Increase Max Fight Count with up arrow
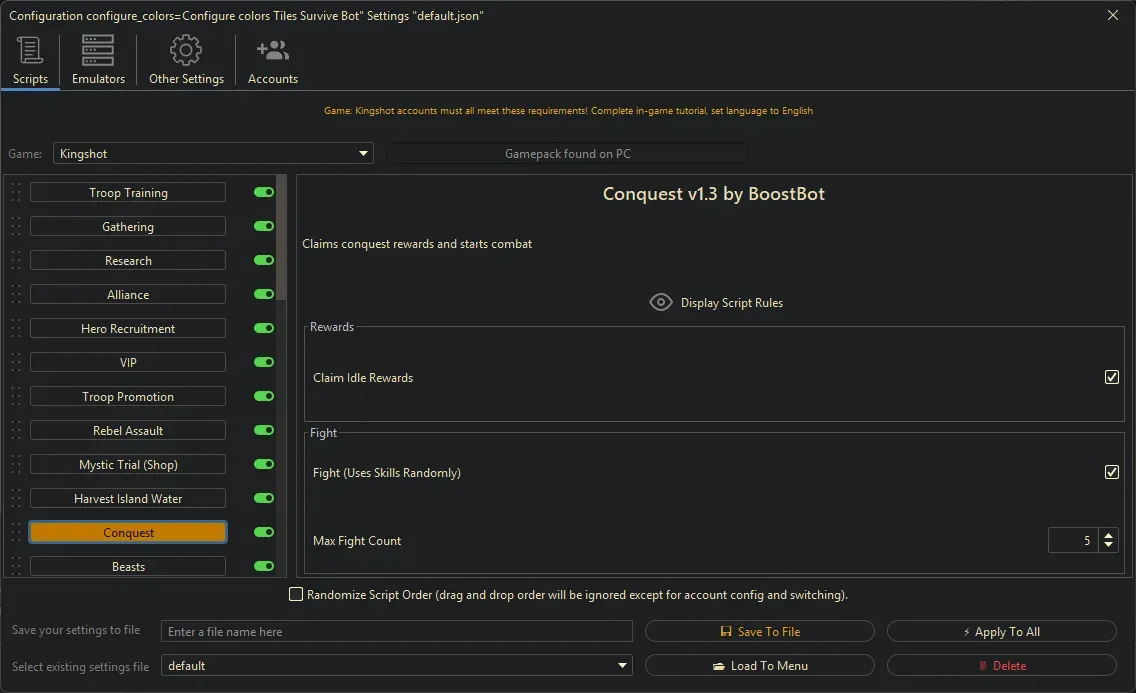The image size is (1136, 693). [x=1108, y=535]
